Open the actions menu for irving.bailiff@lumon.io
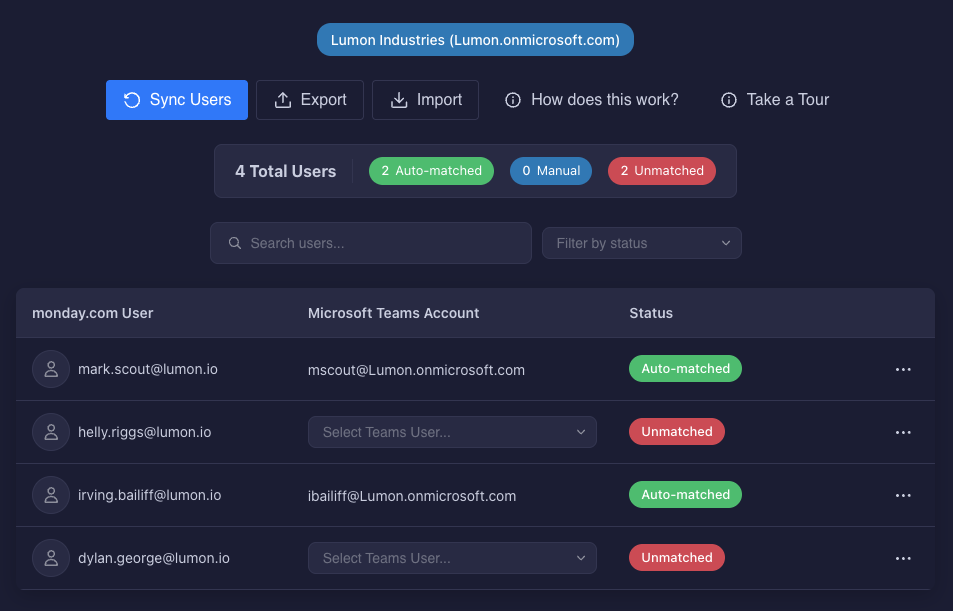The height and width of the screenshot is (611, 953). [903, 495]
